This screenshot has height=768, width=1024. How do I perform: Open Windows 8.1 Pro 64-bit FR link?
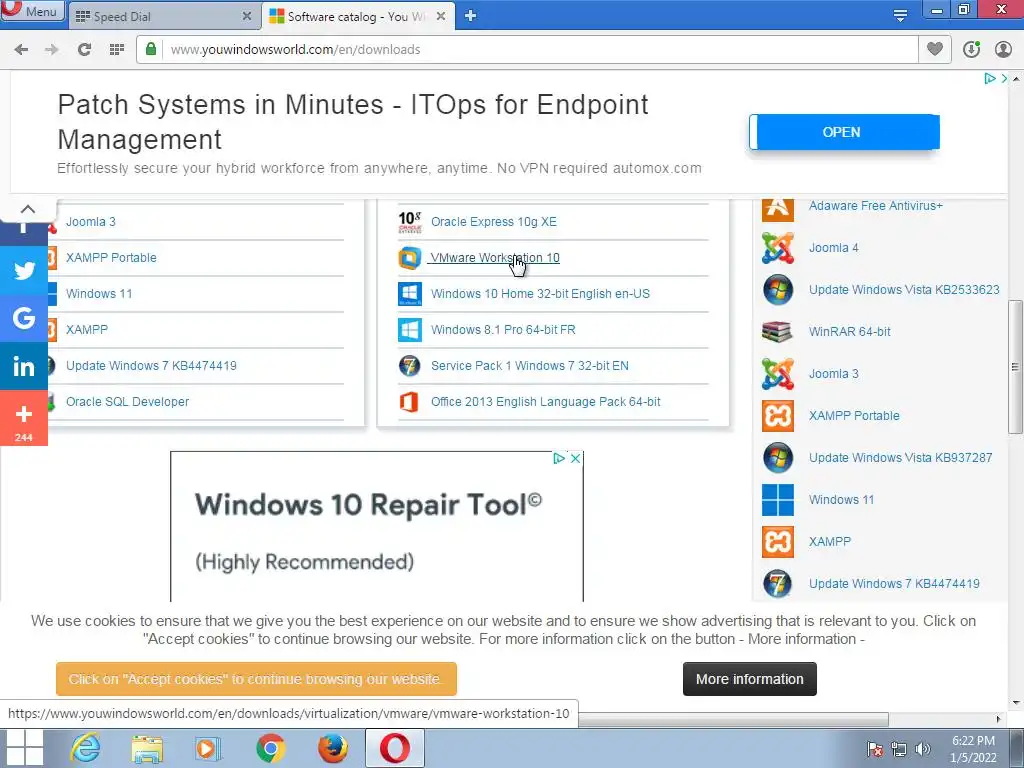504,330
